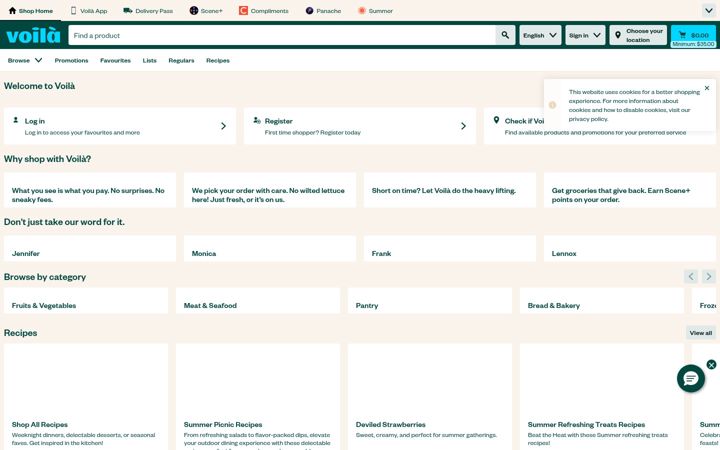
Task: Click the Panache logo icon
Action: pyautogui.click(x=309, y=11)
